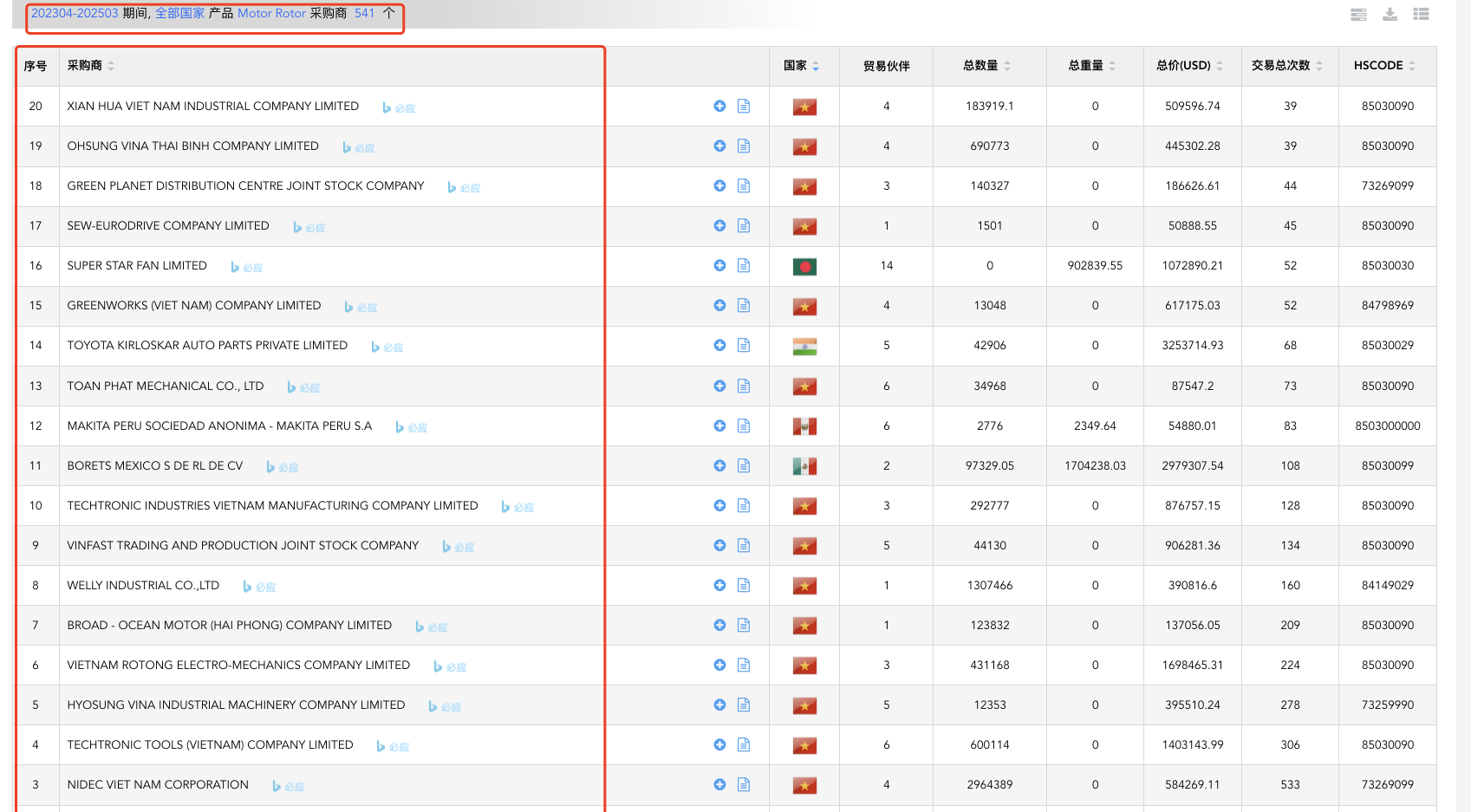Sort table by 总价(USD) column

(1189, 66)
